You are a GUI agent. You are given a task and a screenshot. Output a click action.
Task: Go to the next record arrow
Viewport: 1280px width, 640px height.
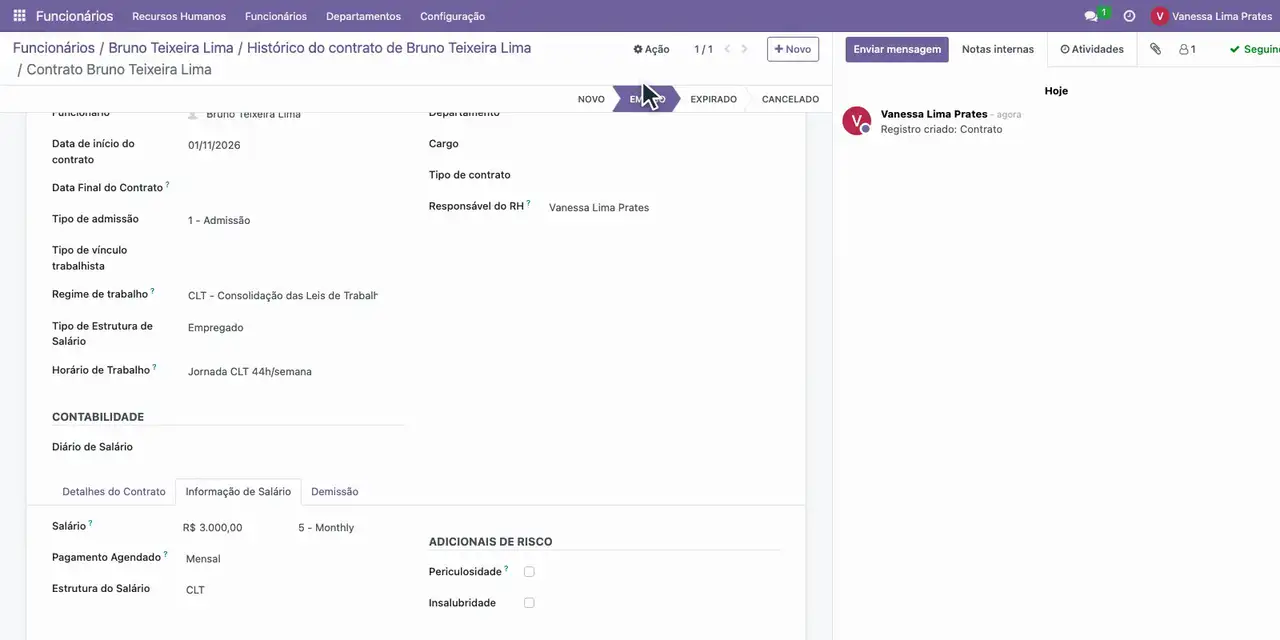pyautogui.click(x=744, y=49)
